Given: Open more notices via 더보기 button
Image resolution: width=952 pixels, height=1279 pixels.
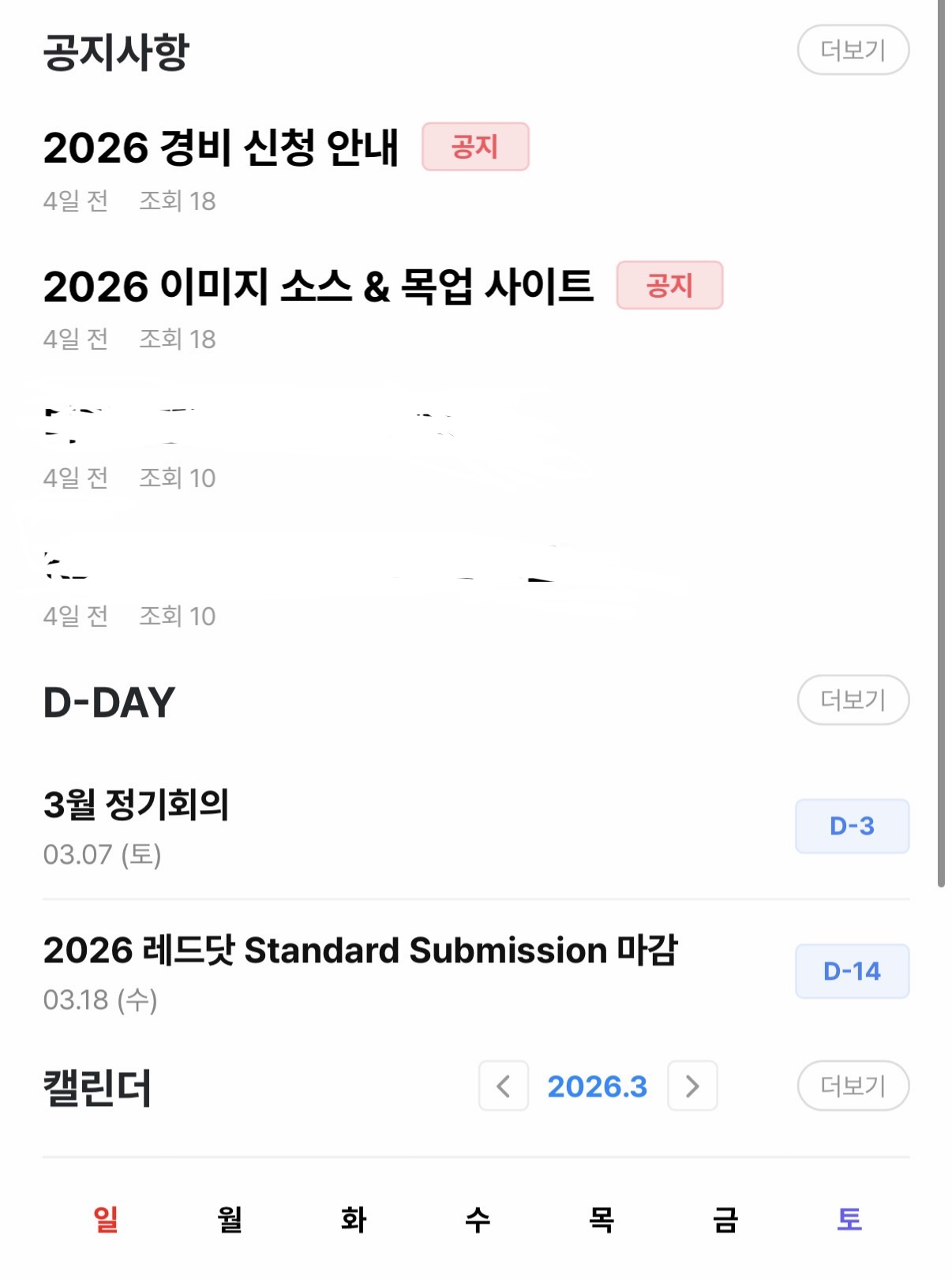Looking at the screenshot, I should point(853,51).
